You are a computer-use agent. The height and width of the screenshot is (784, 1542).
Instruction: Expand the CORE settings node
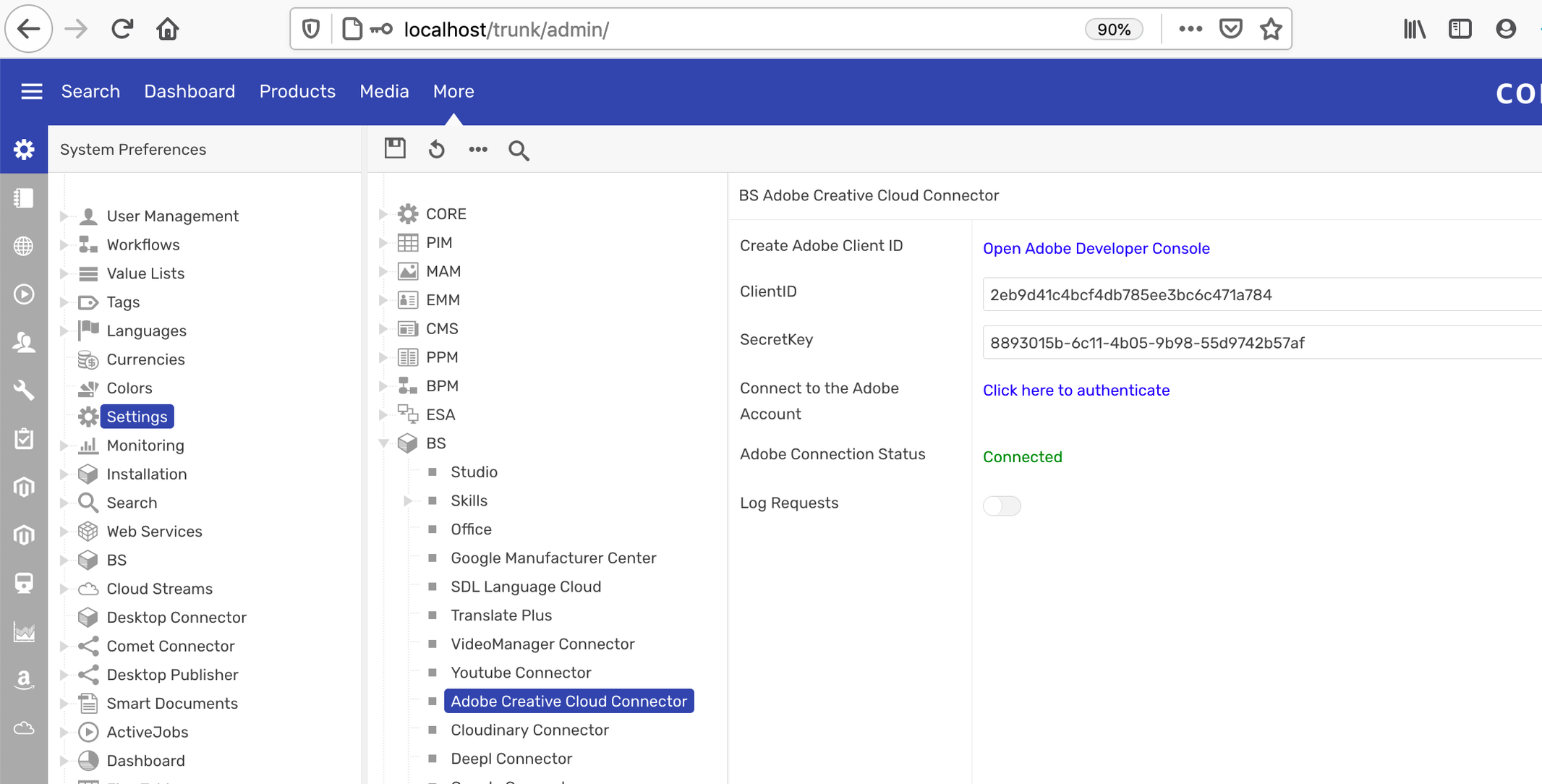(383, 214)
